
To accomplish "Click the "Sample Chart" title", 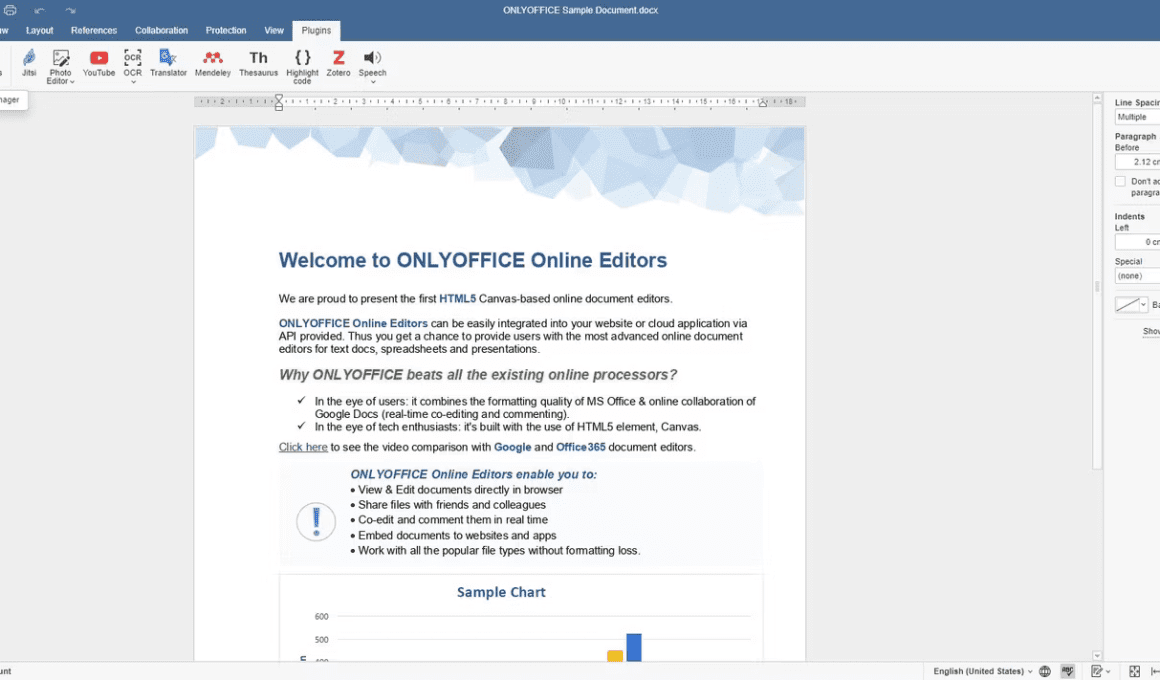I will [x=501, y=592].
